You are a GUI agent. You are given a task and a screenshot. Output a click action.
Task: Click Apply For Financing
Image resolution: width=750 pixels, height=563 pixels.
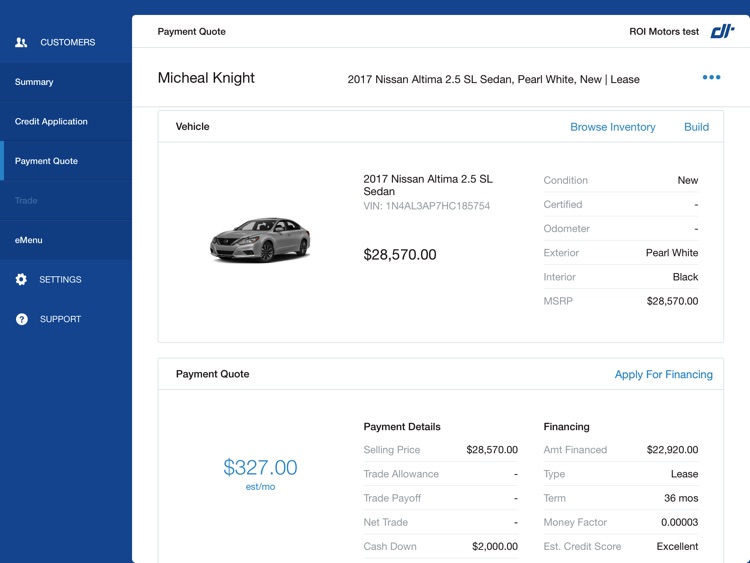pos(663,374)
